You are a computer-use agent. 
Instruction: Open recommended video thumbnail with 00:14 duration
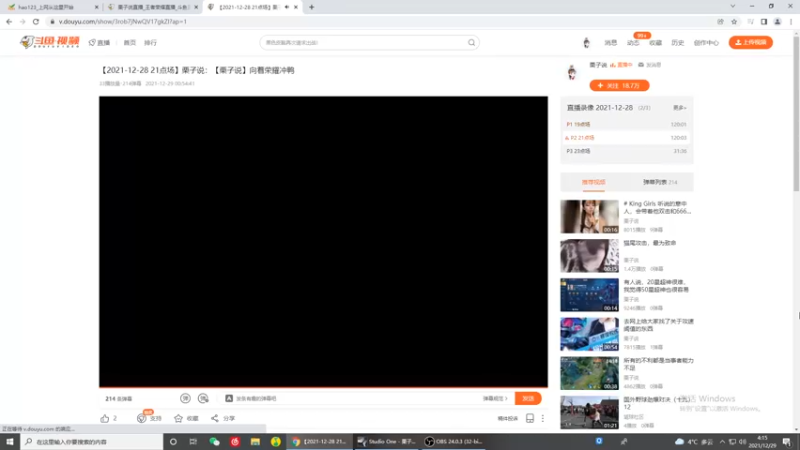[x=589, y=295]
